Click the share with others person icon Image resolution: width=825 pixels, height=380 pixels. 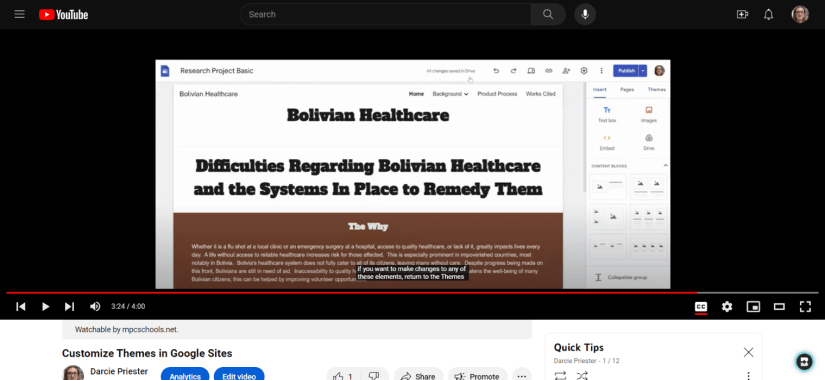pyautogui.click(x=566, y=71)
